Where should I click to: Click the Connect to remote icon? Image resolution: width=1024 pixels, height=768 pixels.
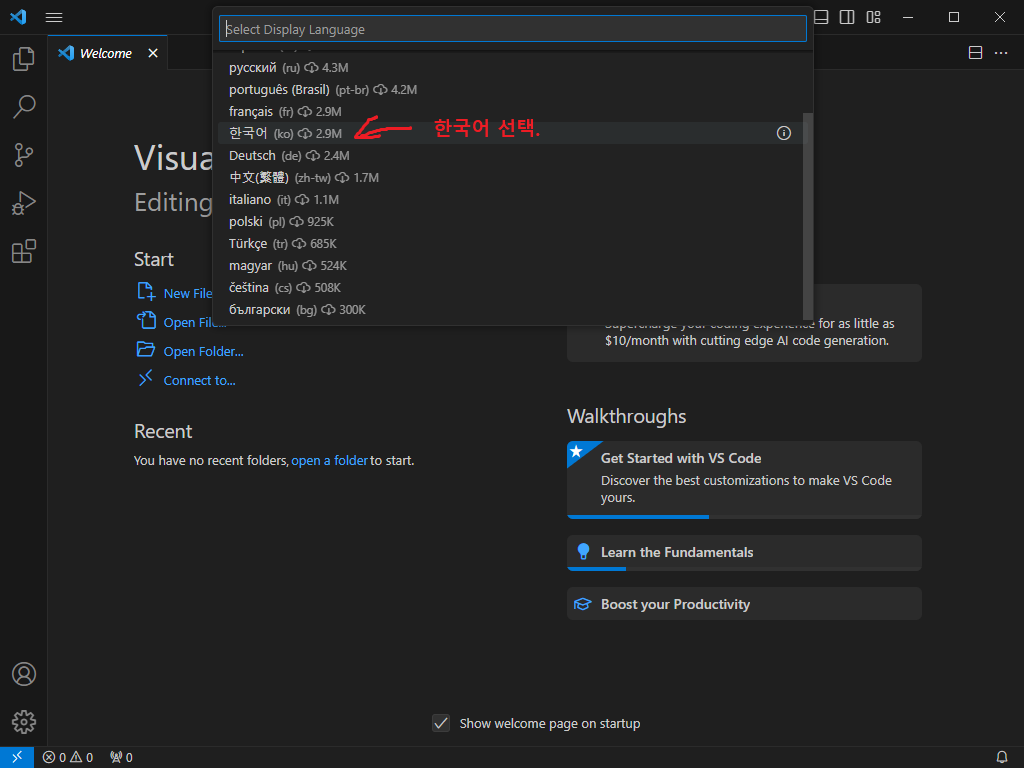(146, 378)
